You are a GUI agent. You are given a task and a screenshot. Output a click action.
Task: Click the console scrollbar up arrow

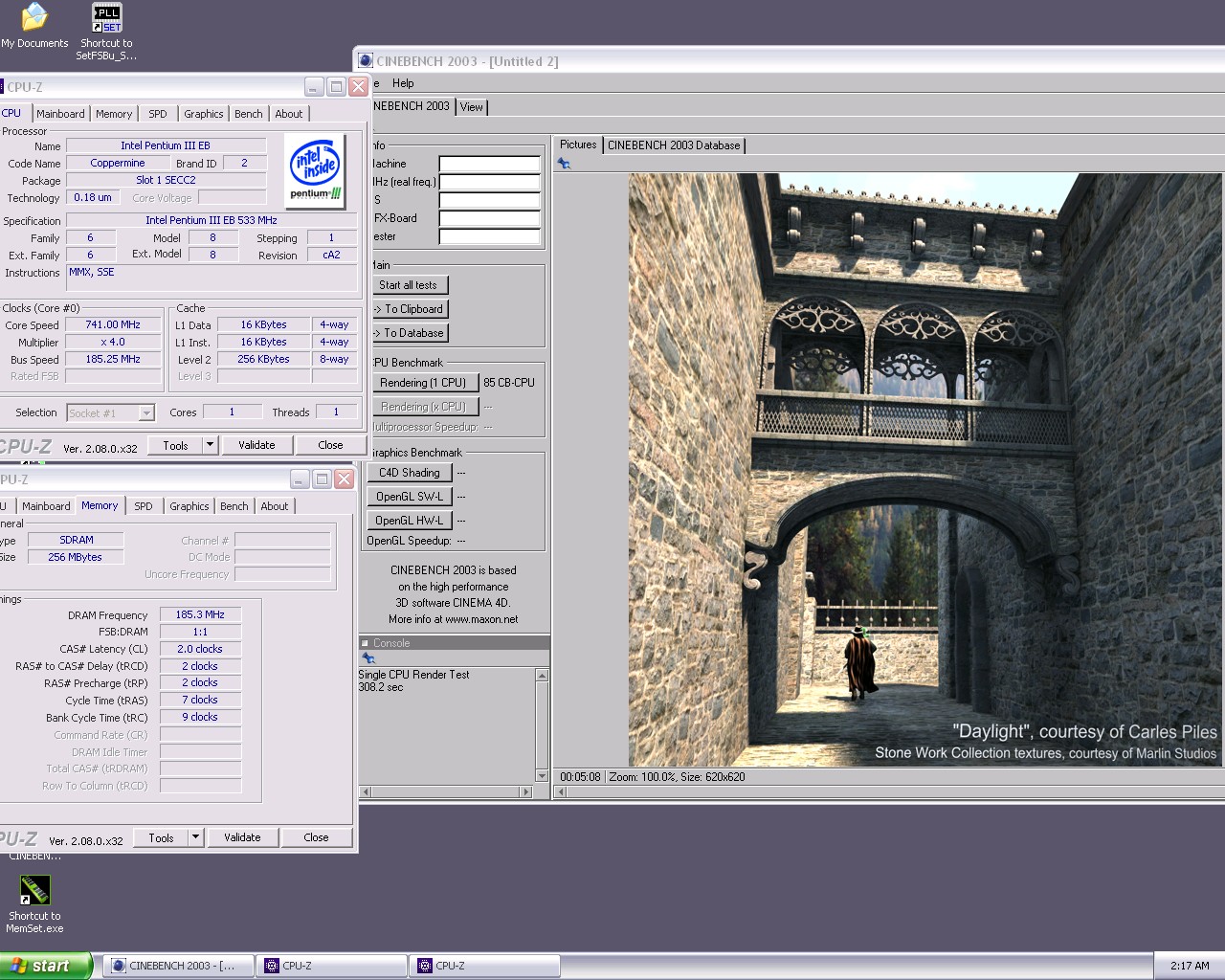542,676
